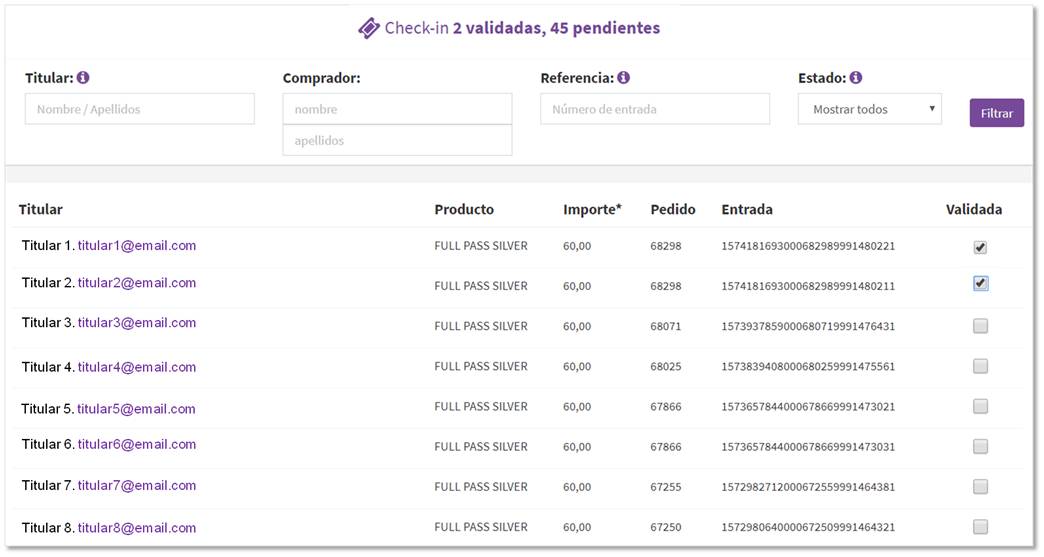Click the Comprador nombre input field
Viewport: 1044px width, 557px height.
pos(397,109)
